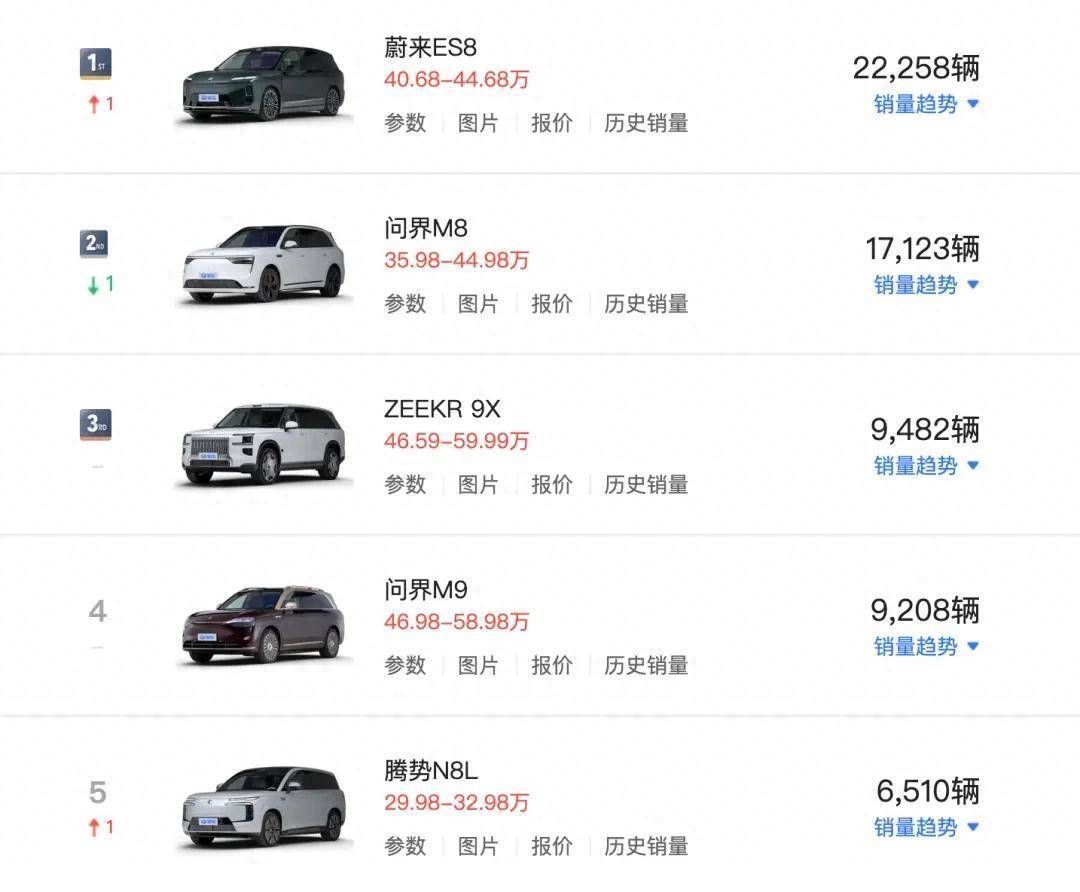Open the 蔚来ES8 car thumbnail
This screenshot has height=892, width=1080.
[263, 84]
